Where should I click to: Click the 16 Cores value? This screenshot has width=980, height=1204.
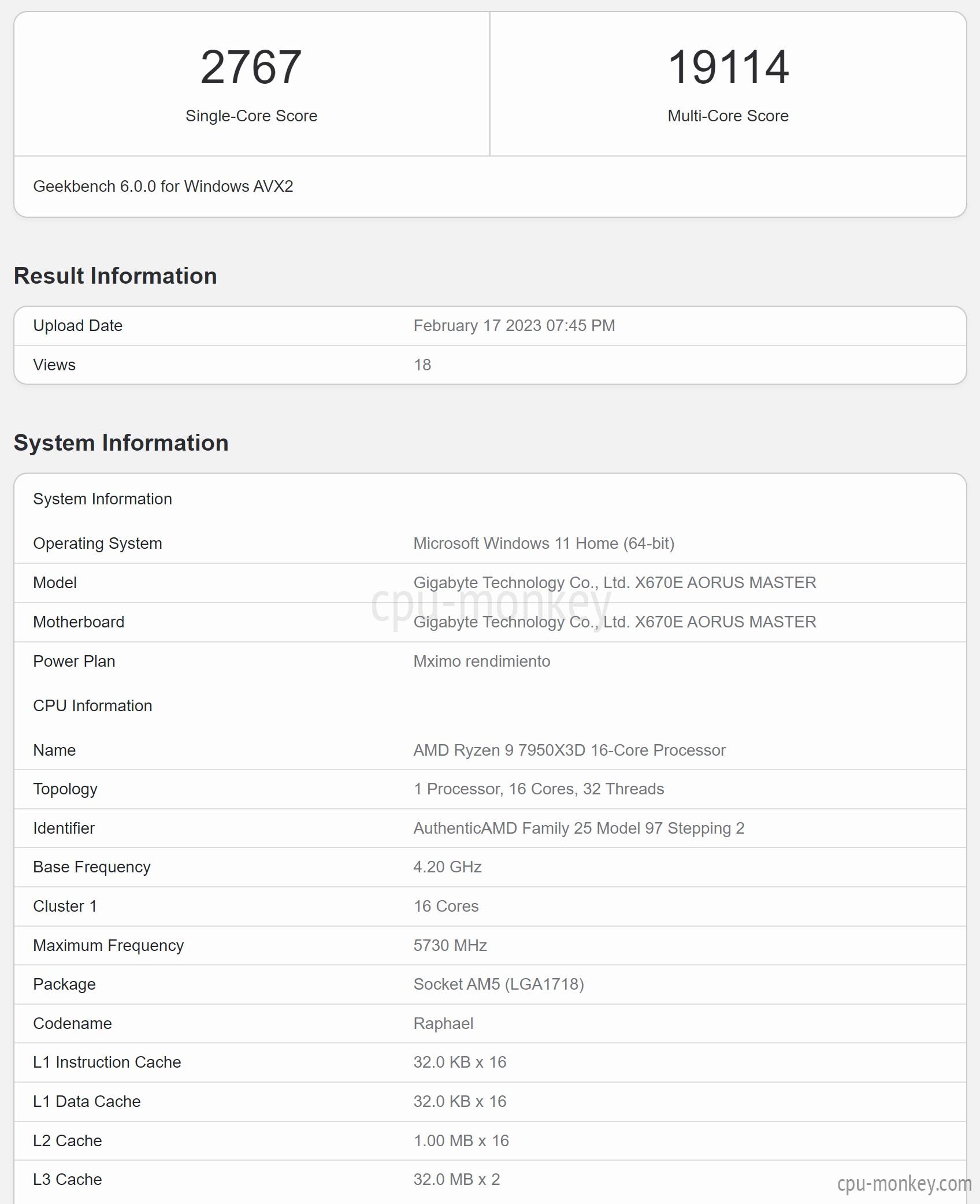[x=446, y=906]
